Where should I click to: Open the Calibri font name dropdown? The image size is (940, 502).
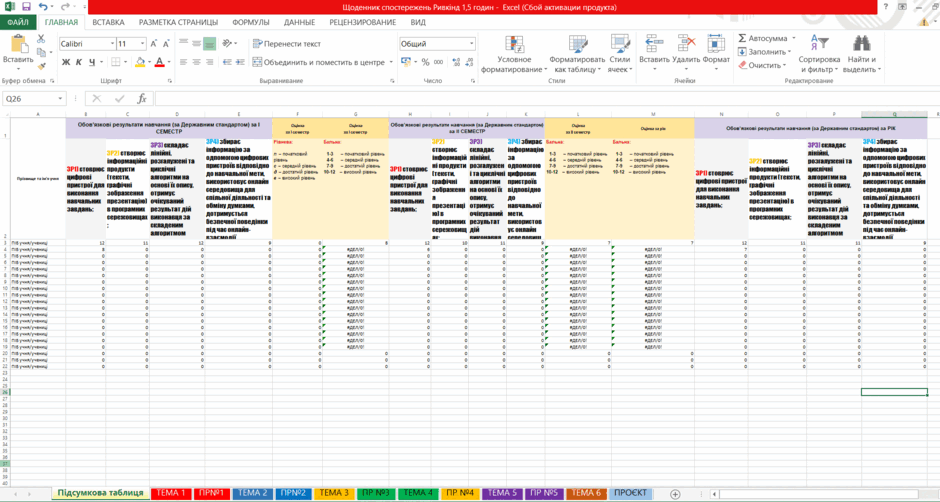113,44
